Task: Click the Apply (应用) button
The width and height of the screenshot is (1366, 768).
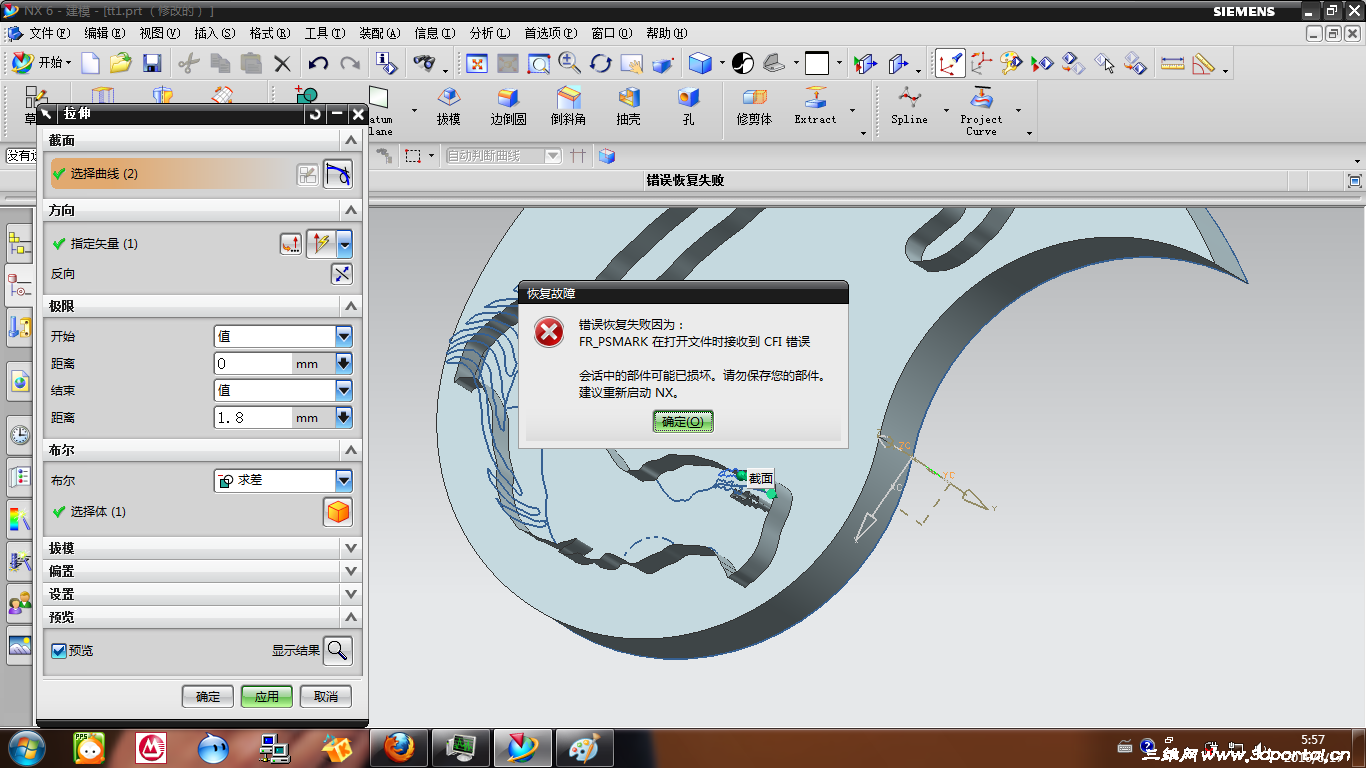Action: pyautogui.click(x=266, y=696)
